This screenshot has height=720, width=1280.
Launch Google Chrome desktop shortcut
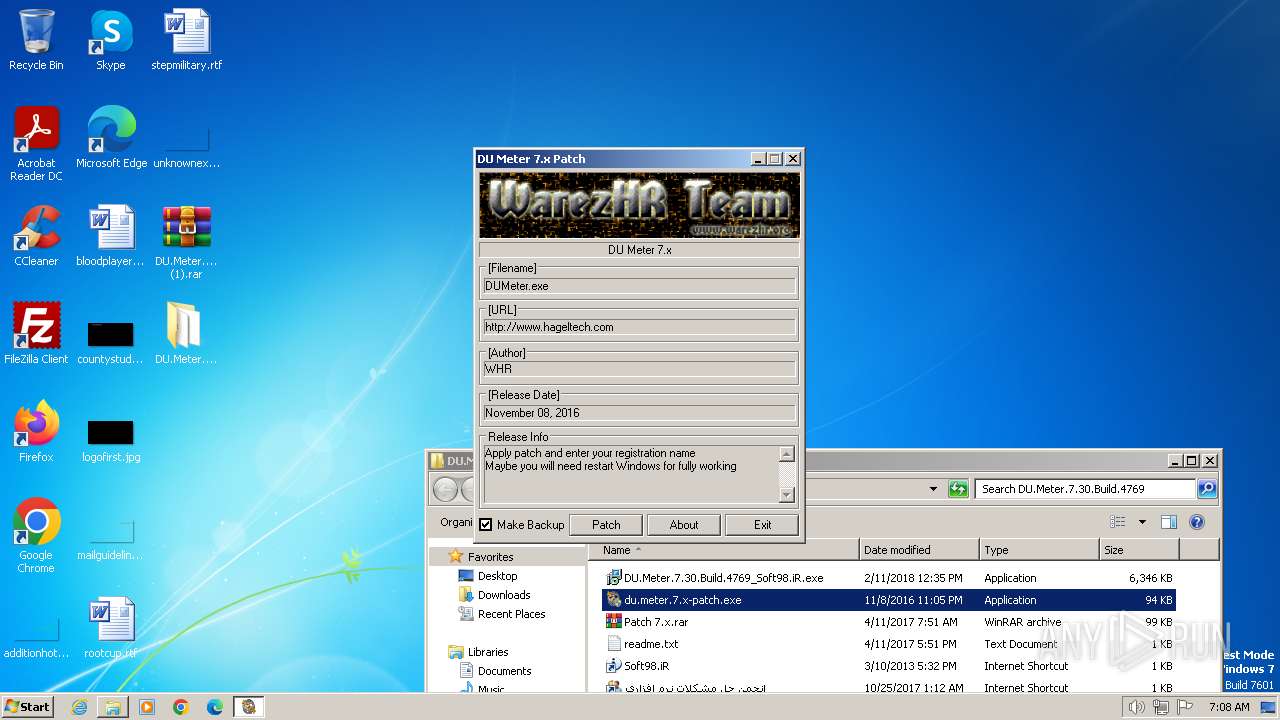pyautogui.click(x=36, y=535)
